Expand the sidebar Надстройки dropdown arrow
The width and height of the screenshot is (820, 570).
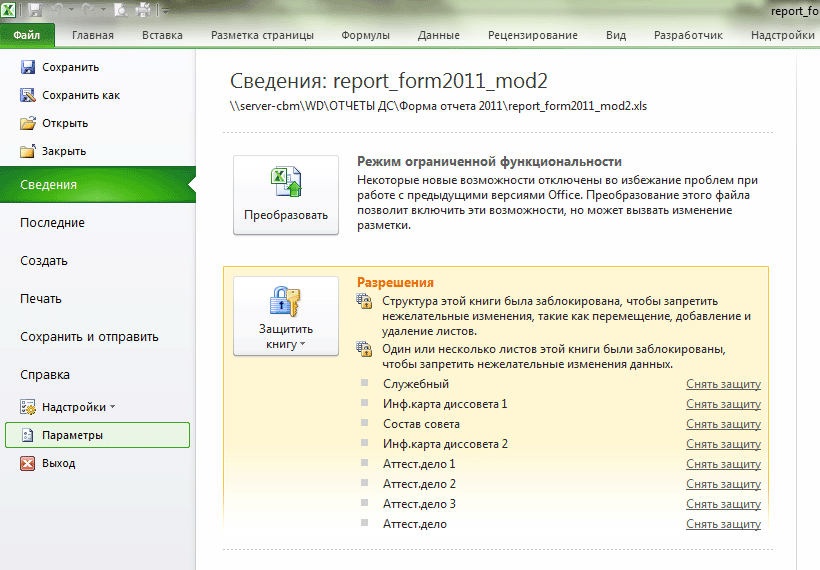[x=113, y=407]
